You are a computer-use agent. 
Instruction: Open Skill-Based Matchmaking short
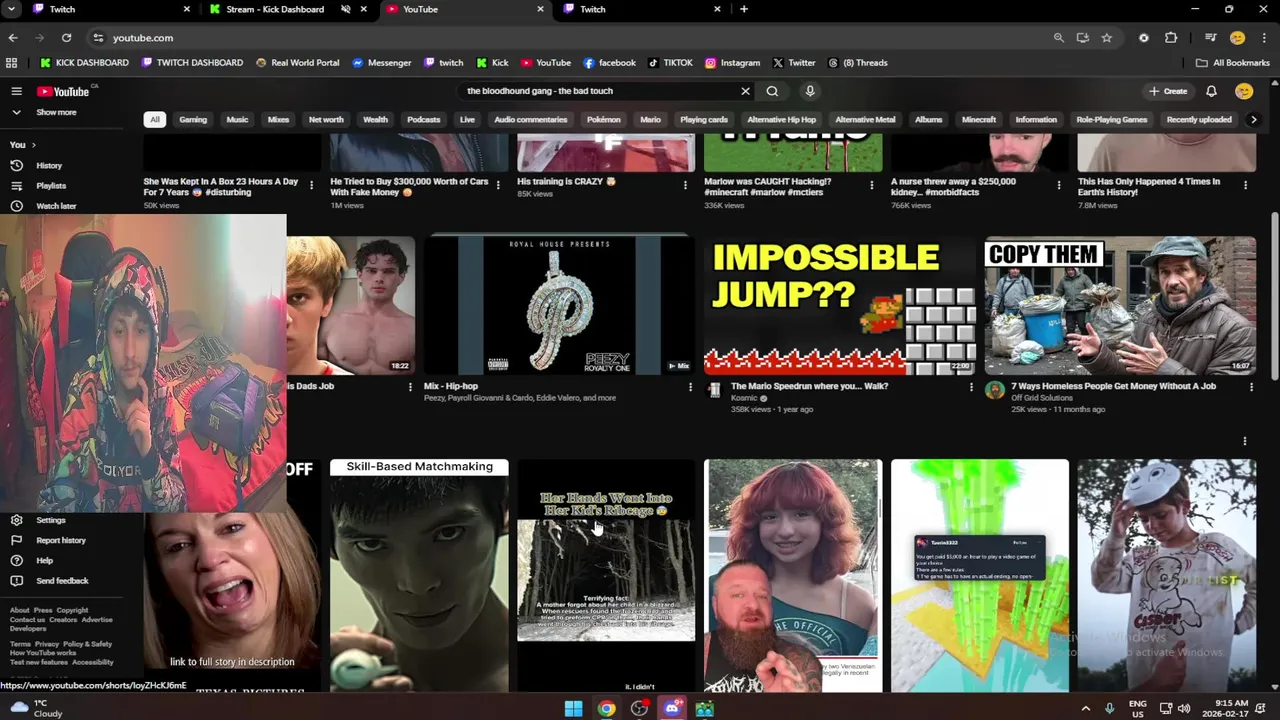click(419, 575)
